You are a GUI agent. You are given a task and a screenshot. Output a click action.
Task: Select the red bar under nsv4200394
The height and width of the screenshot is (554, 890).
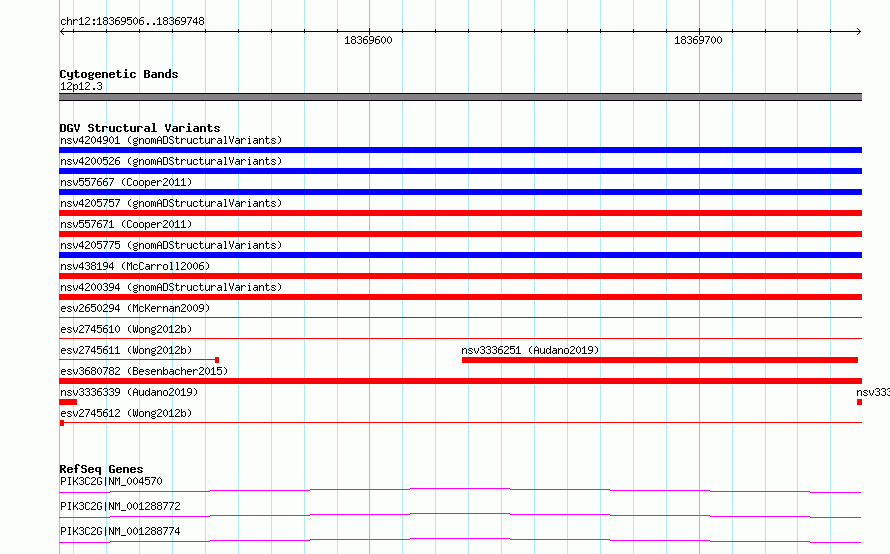click(x=460, y=297)
